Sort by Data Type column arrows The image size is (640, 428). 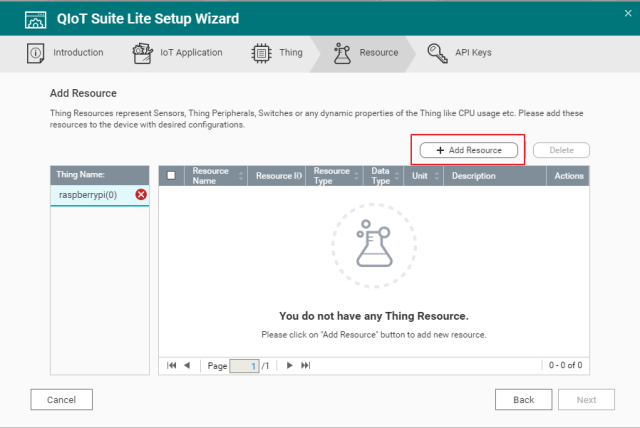[397, 176]
